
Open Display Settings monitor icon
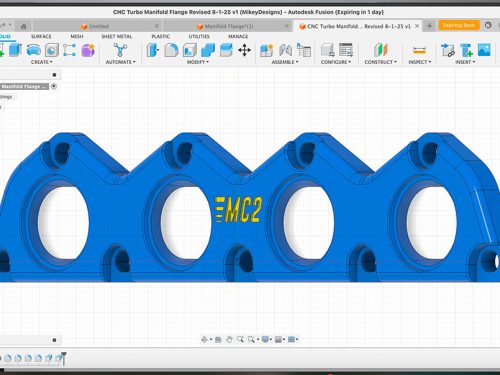tap(265, 339)
